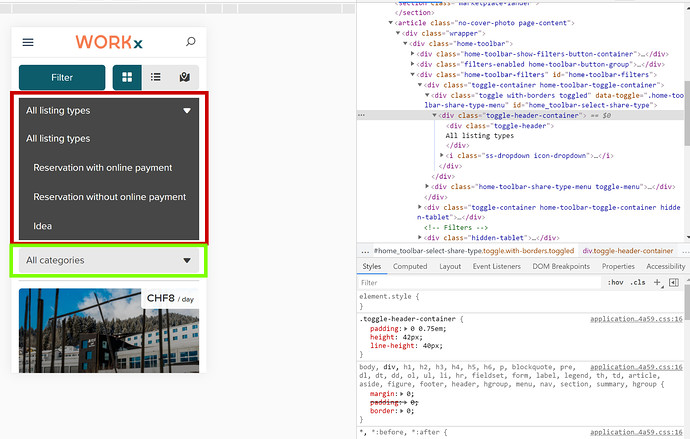Click the three-dot menu beside selected DOM node

[361, 115]
